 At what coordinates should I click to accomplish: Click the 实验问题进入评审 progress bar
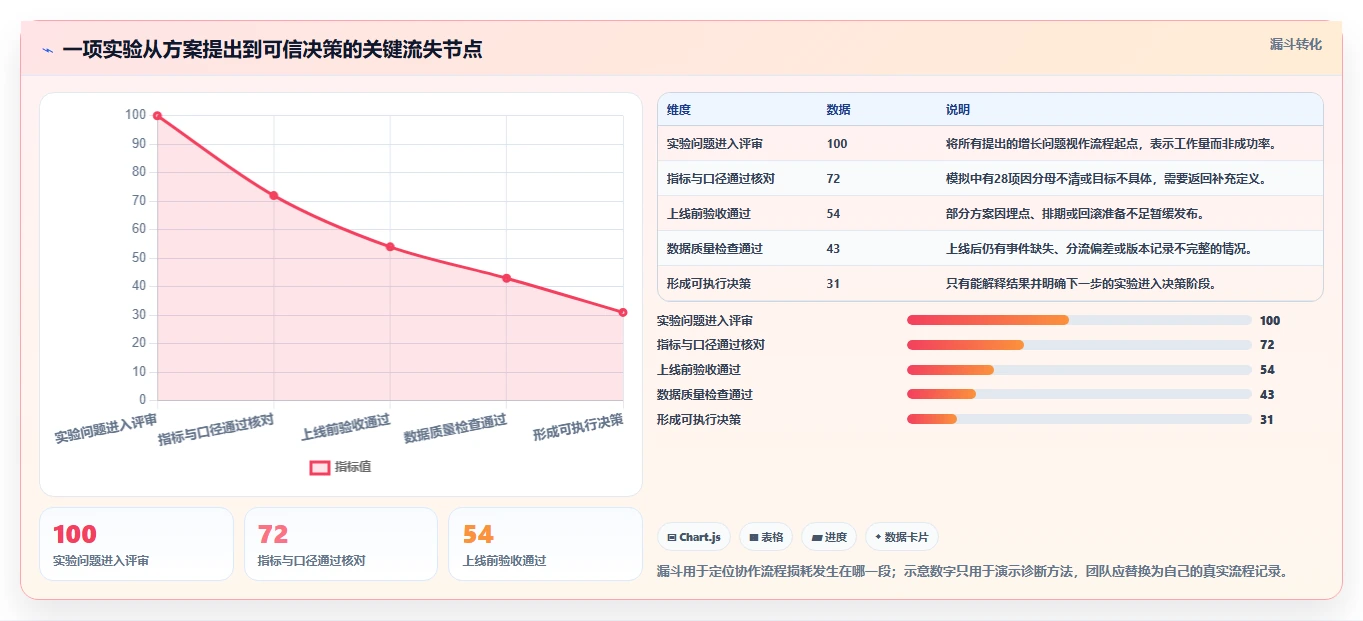(1079, 320)
